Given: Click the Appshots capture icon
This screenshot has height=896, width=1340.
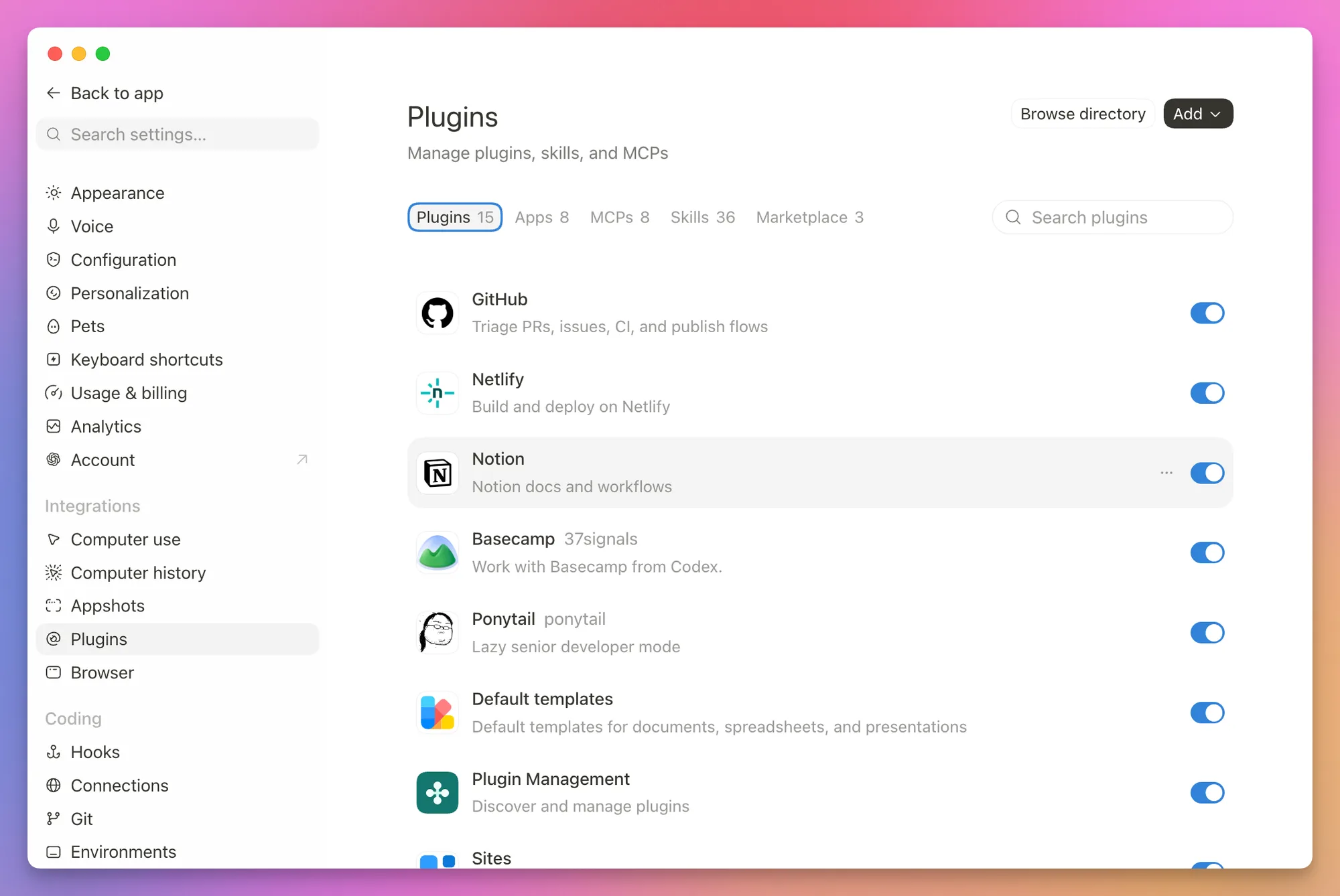Looking at the screenshot, I should coord(54,606).
